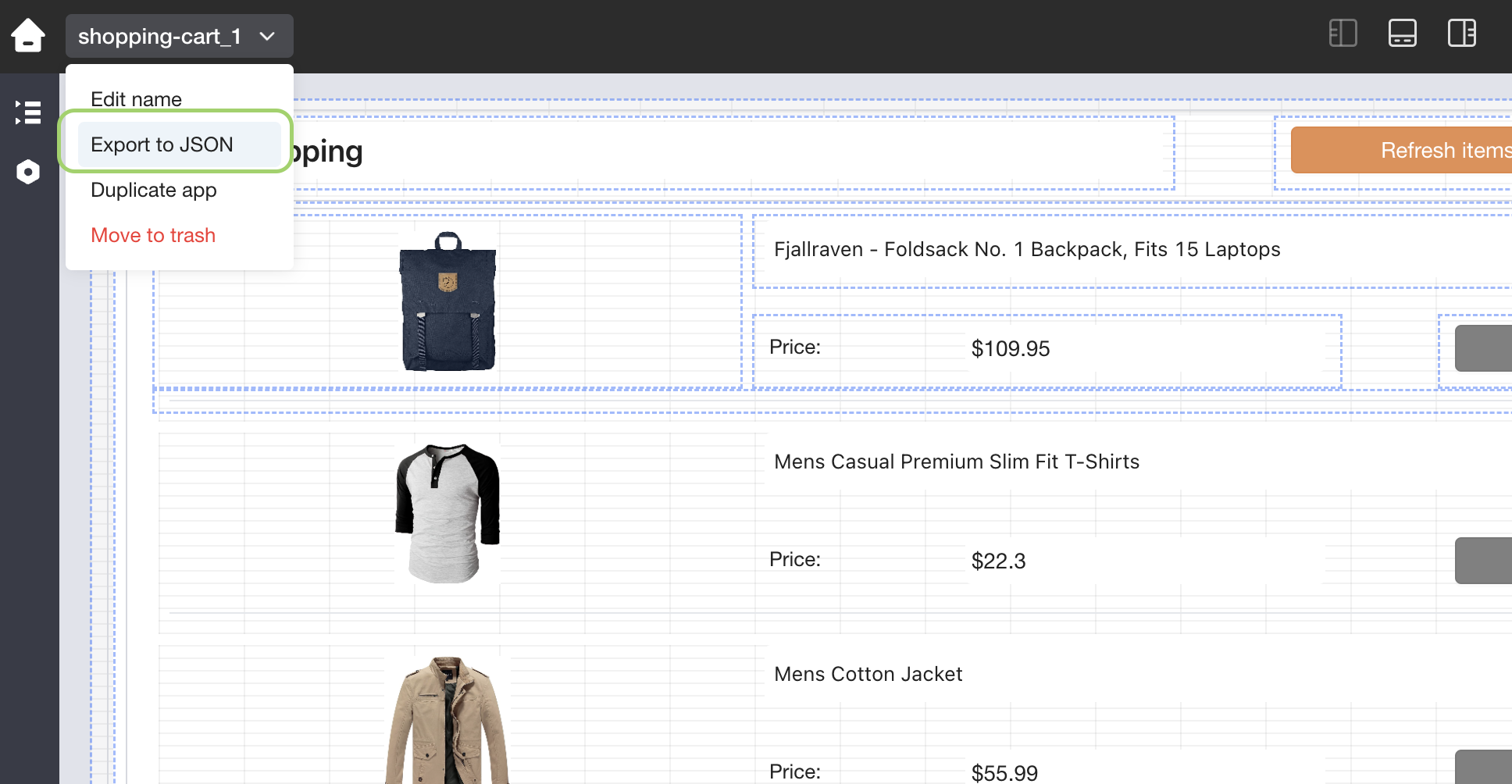Click the cotton jacket product image
The image size is (1512, 784).
click(448, 720)
